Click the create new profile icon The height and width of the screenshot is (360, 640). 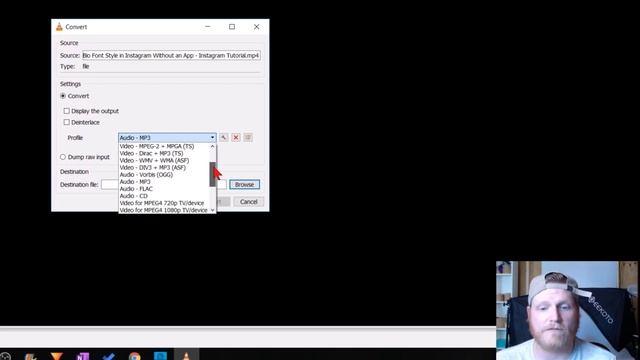(248, 138)
